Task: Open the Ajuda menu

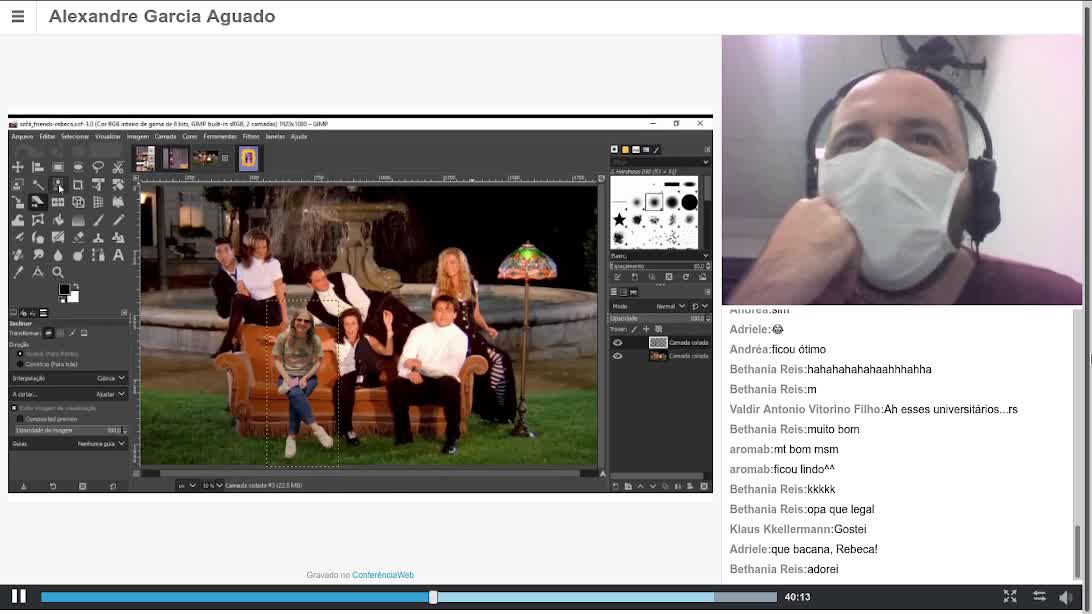Action: [x=299, y=136]
